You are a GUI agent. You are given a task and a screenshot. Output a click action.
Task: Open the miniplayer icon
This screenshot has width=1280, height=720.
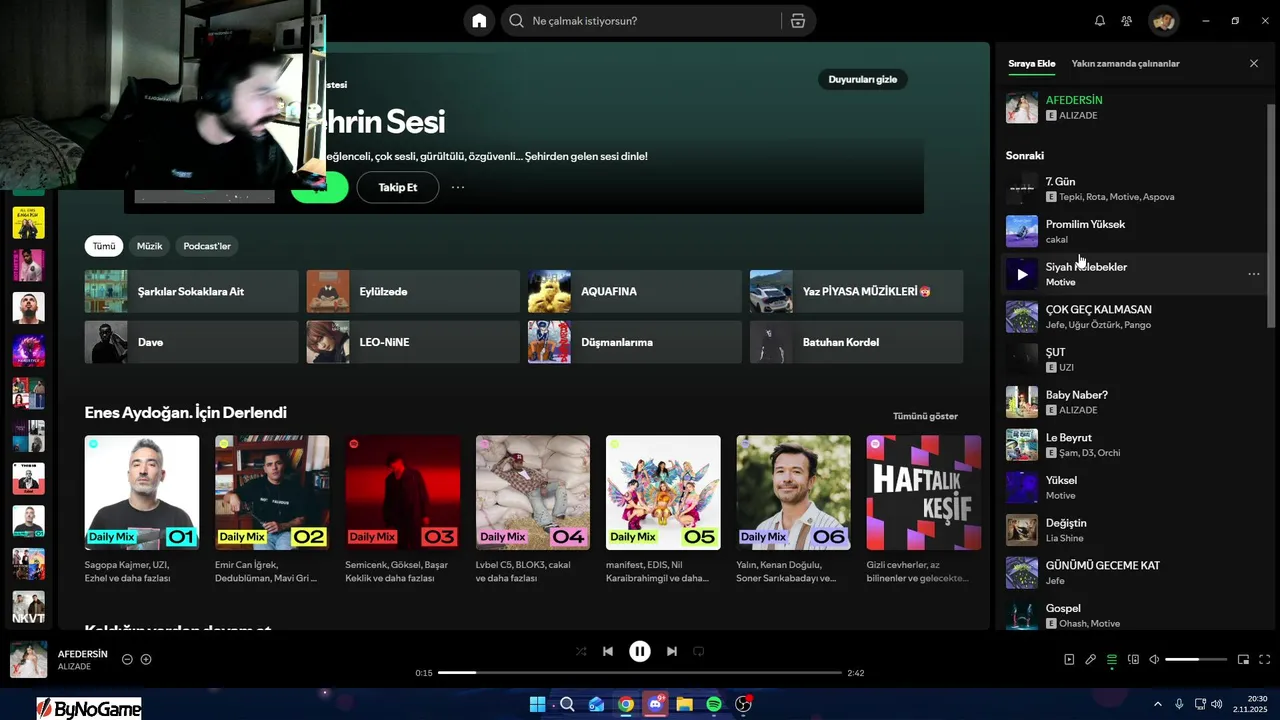click(1243, 659)
